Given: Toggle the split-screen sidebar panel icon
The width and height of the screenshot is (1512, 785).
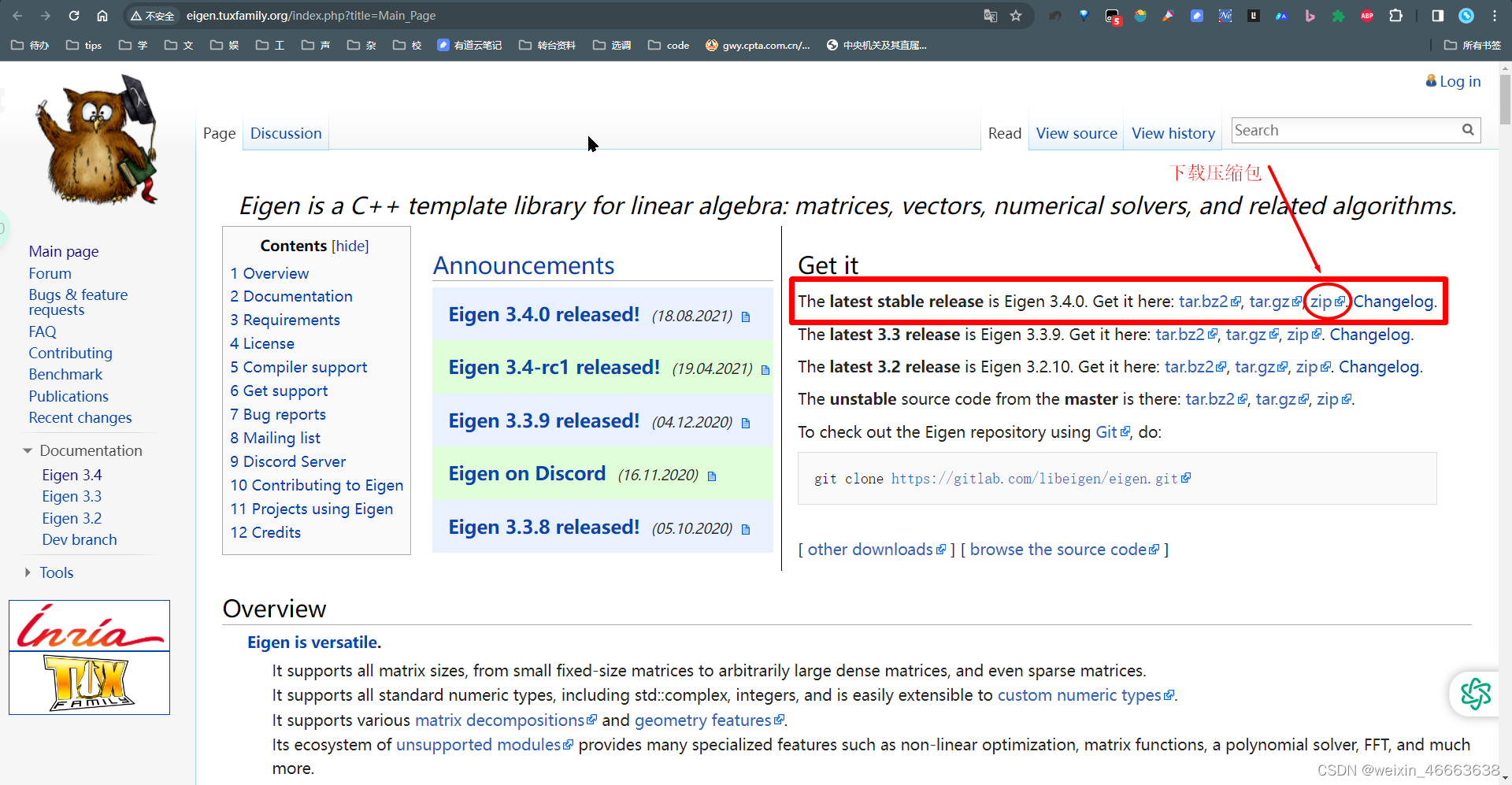Looking at the screenshot, I should pos(1436,16).
